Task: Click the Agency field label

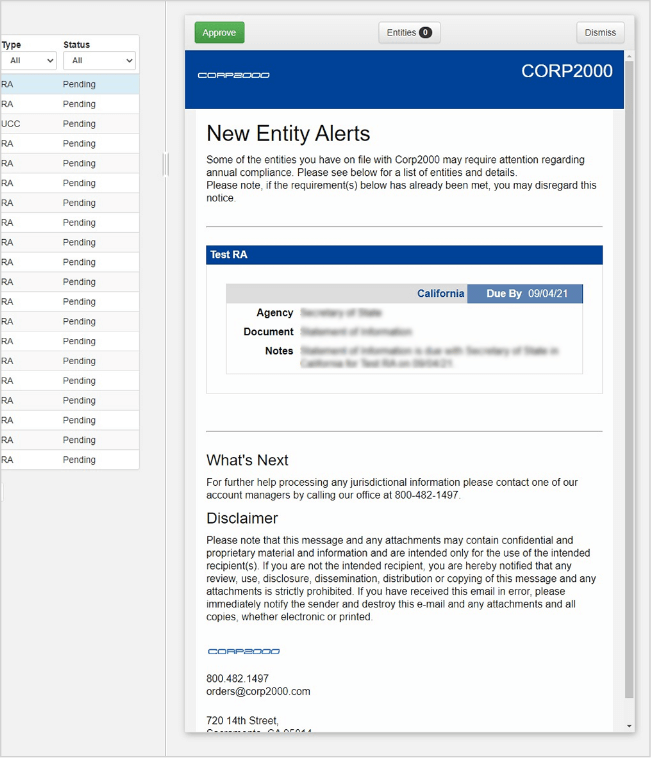Action: click(x=275, y=313)
